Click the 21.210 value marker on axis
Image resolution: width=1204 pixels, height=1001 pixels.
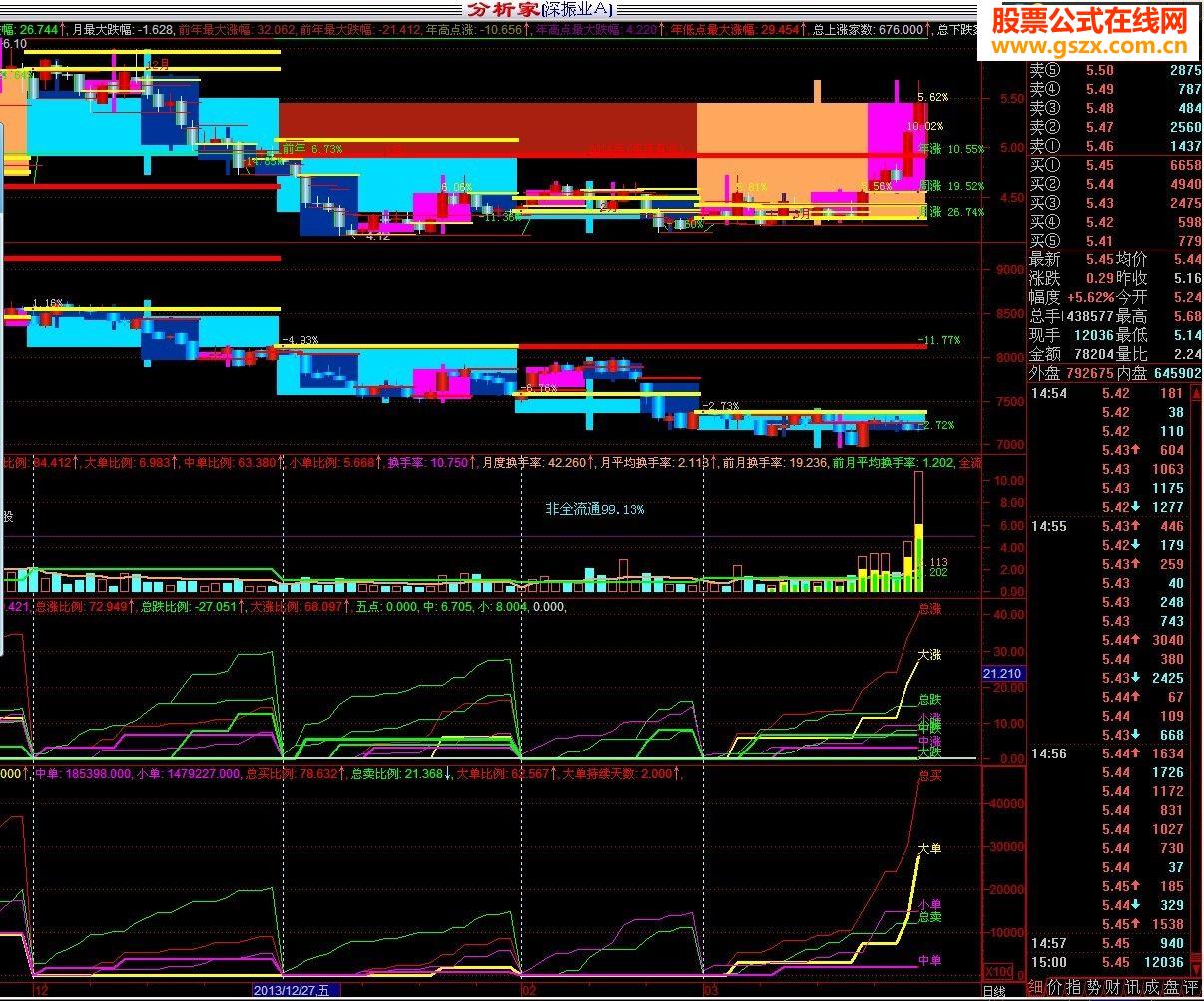pos(1003,674)
